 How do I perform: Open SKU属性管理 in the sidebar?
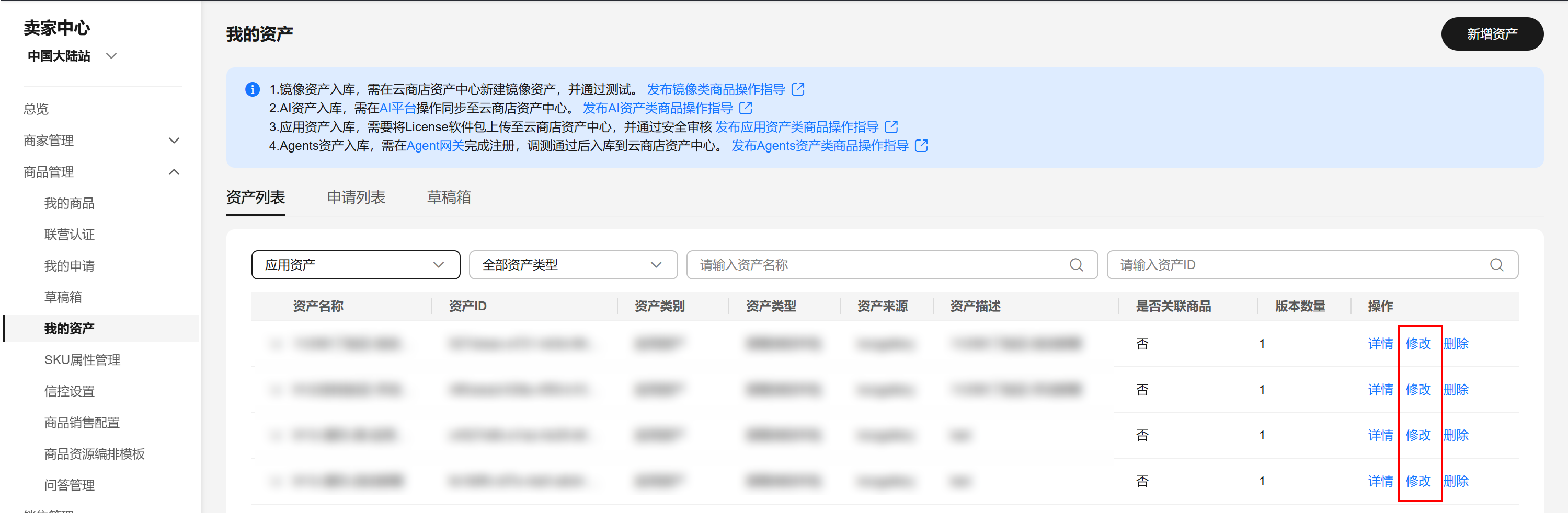click(x=82, y=359)
